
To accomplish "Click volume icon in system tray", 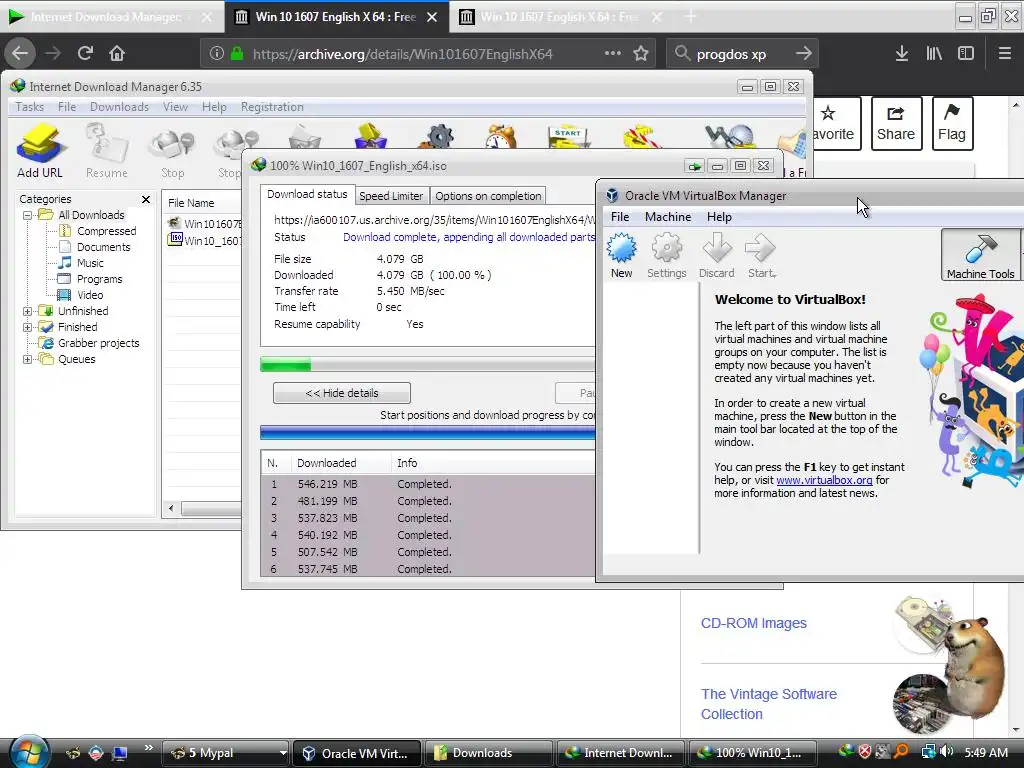I will point(946,752).
